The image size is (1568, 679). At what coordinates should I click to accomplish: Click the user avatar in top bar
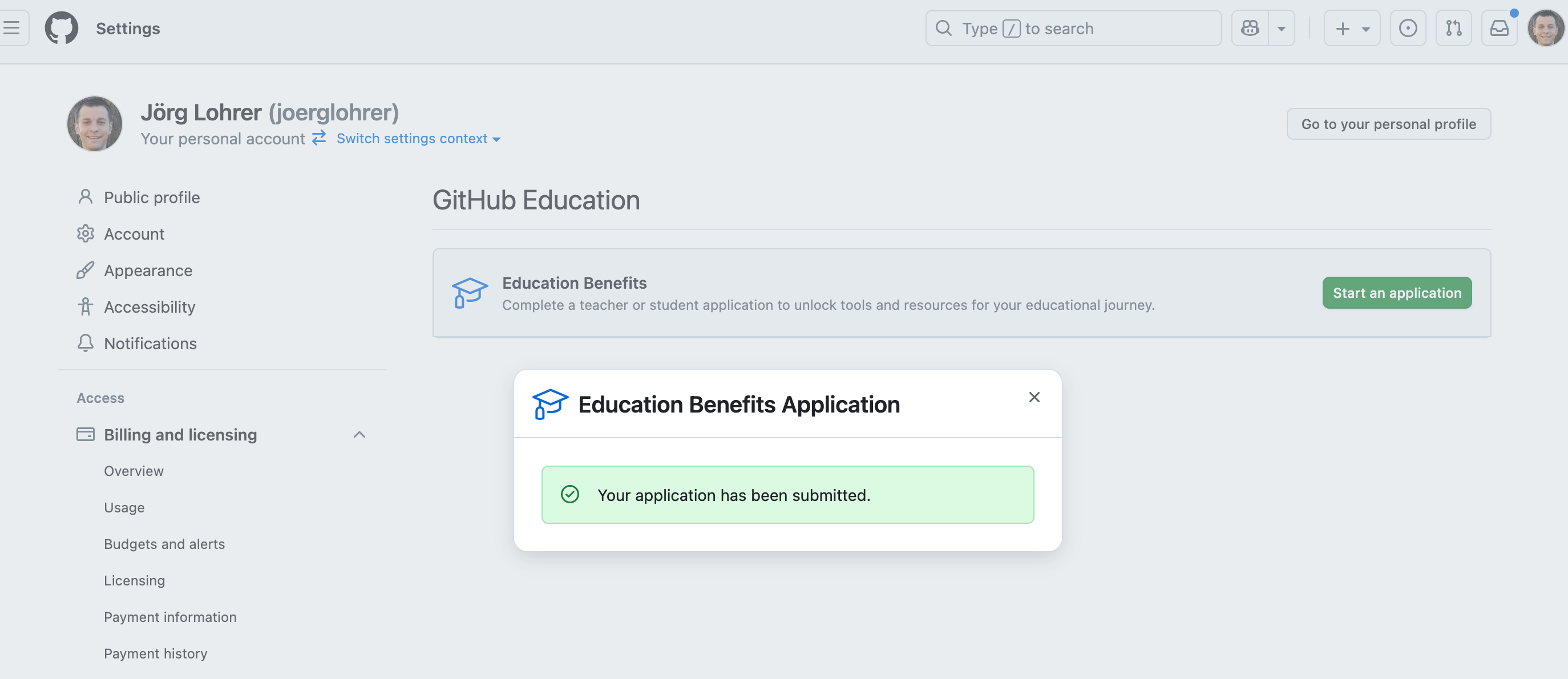tap(1546, 28)
